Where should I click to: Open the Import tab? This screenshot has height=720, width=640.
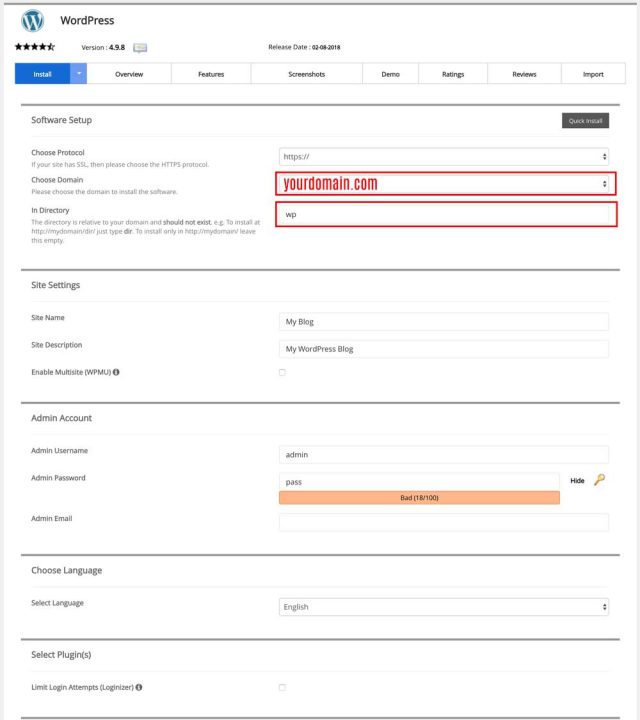click(593, 74)
